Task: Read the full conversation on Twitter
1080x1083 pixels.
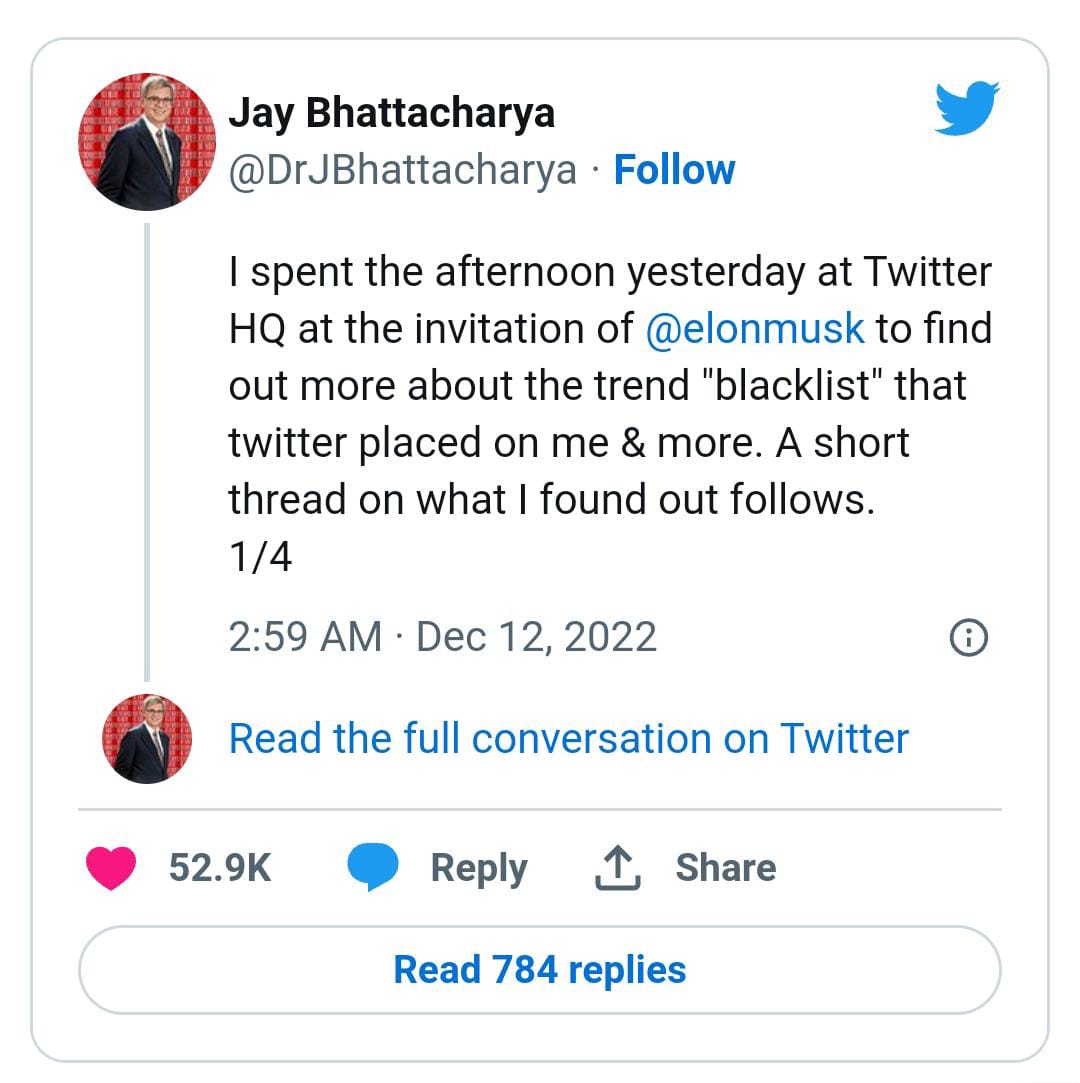Action: click(568, 739)
